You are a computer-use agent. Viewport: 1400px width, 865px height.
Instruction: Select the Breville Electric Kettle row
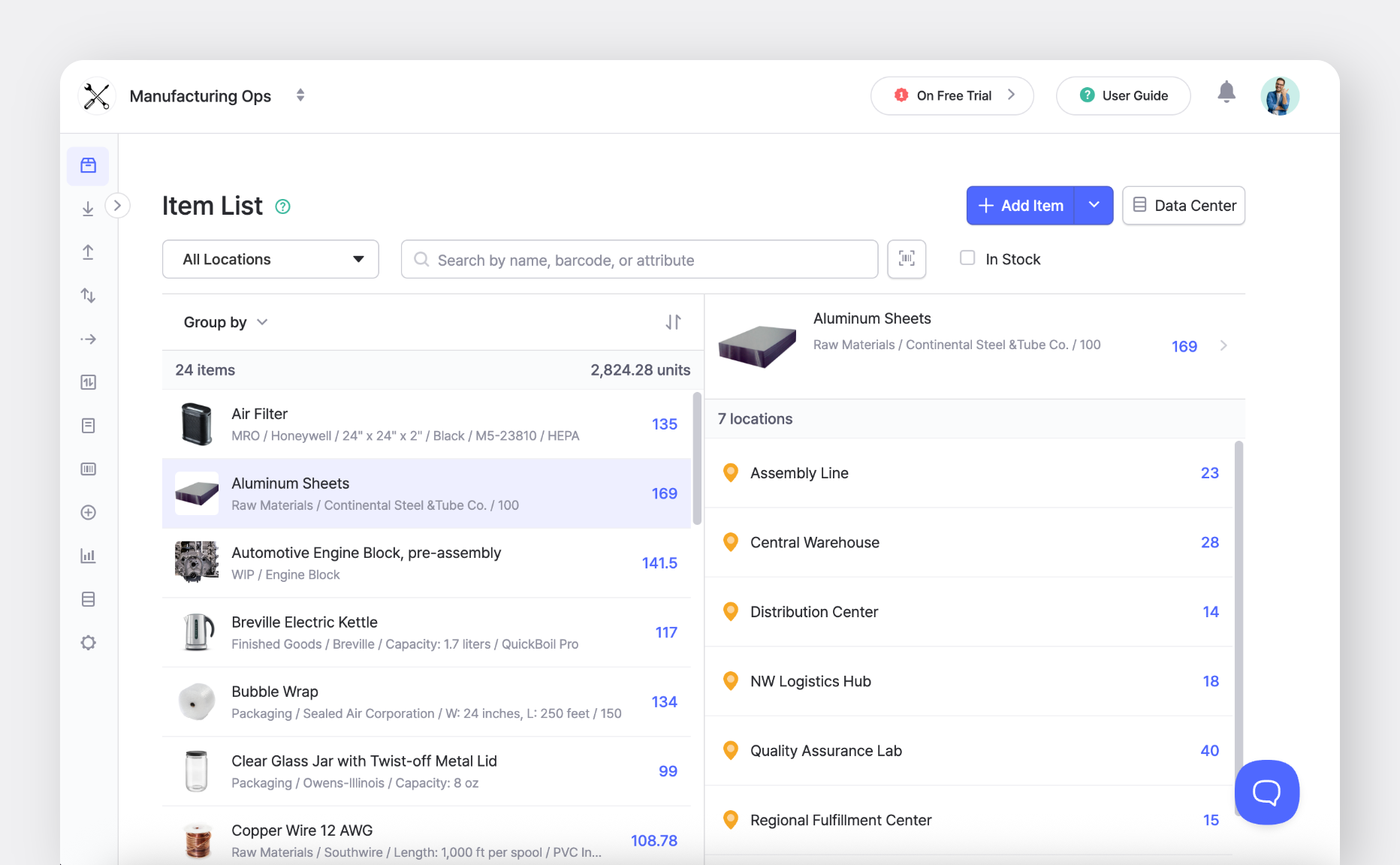(x=427, y=632)
